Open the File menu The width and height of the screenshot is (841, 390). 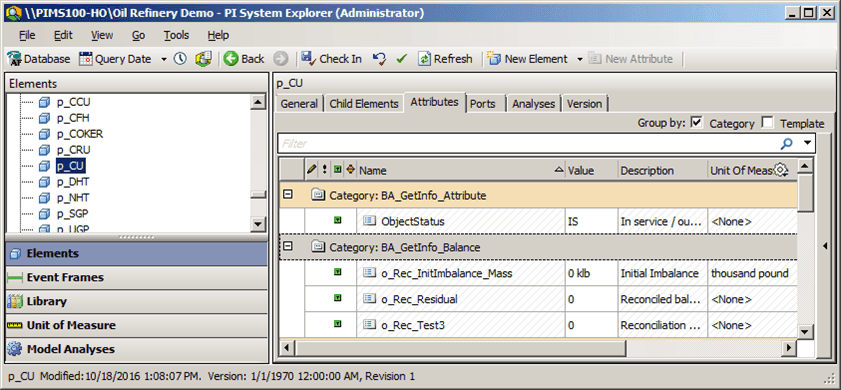[x=27, y=35]
